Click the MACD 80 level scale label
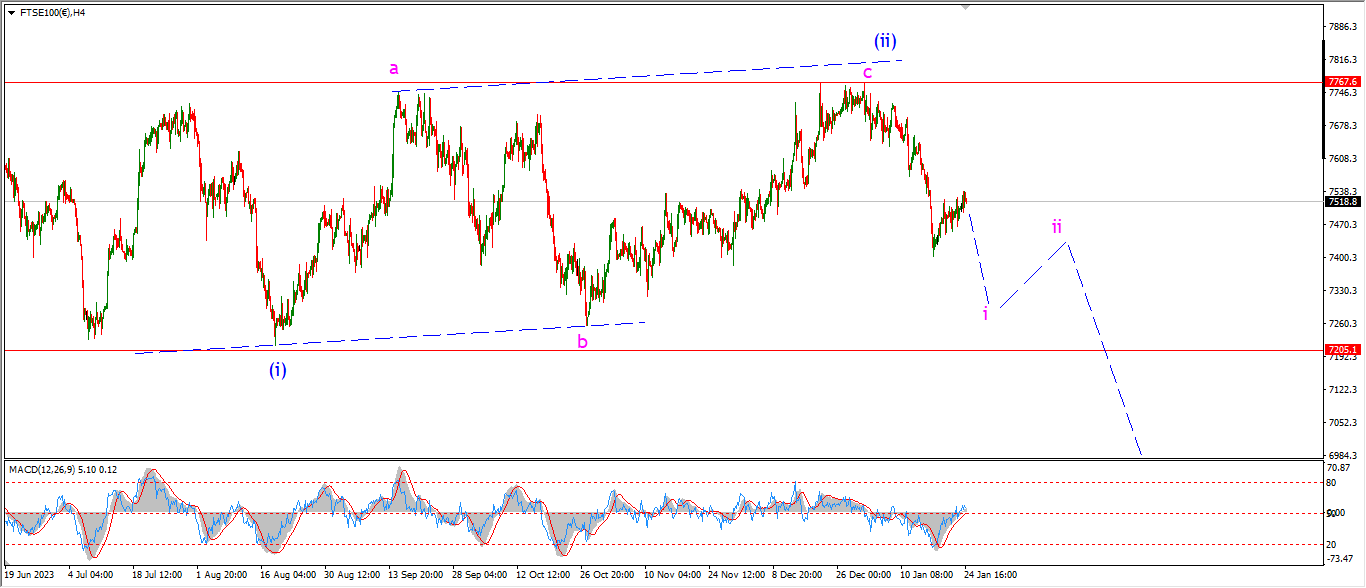Image resolution: width=1366 pixels, height=588 pixels. coord(1333,483)
